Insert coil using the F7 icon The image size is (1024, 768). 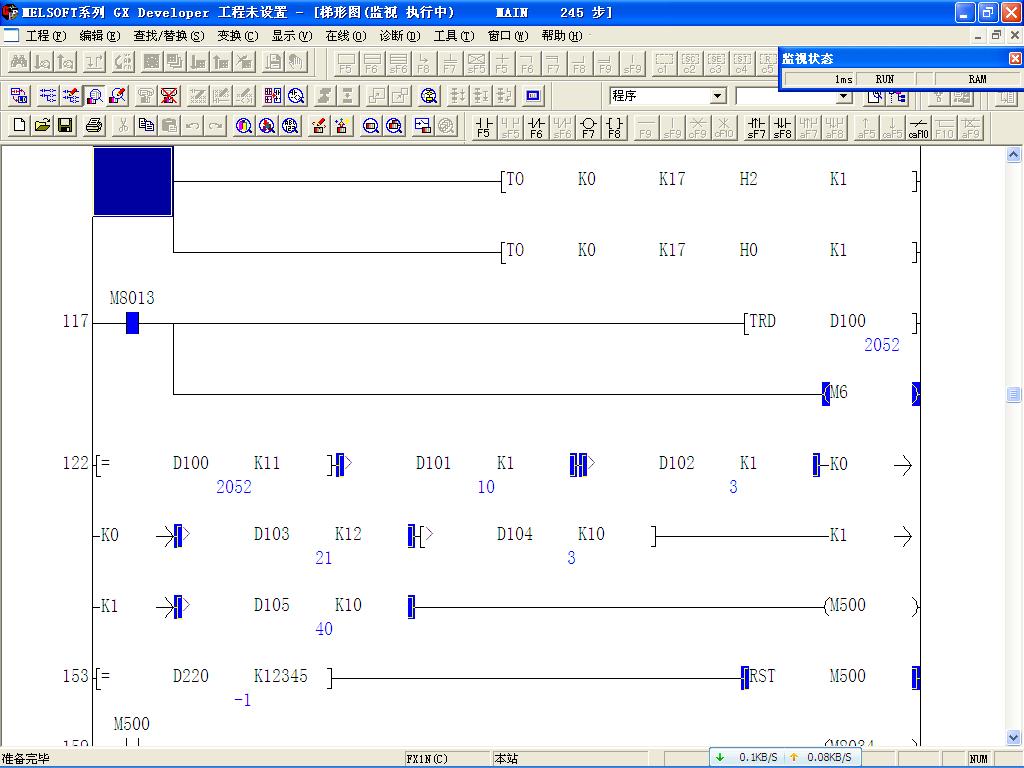coord(588,128)
